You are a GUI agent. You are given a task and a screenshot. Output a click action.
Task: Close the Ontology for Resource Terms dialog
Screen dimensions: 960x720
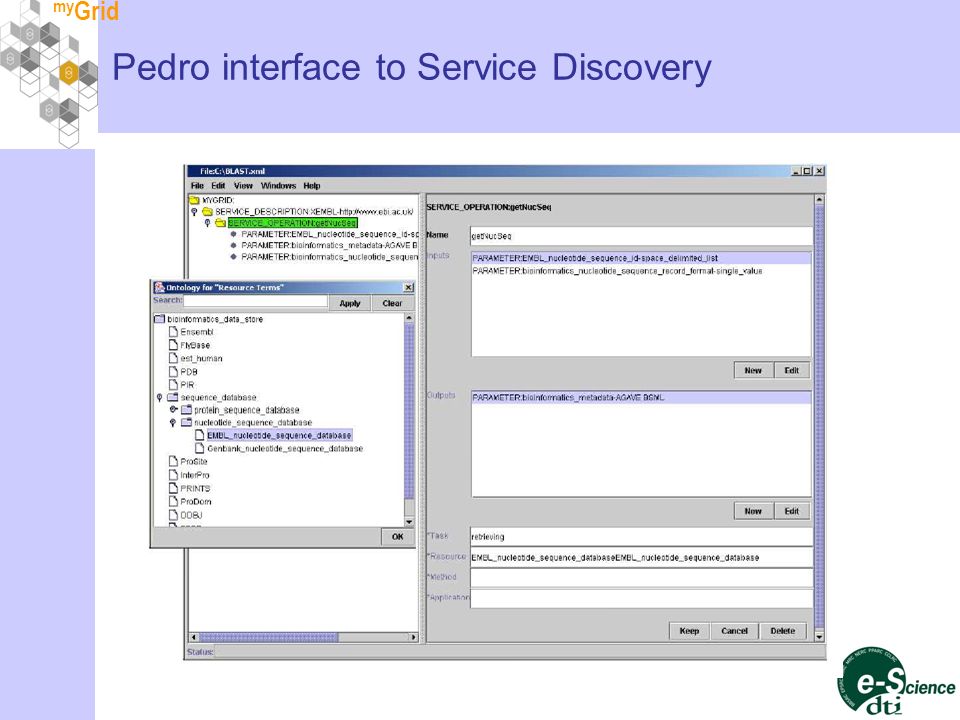pos(408,287)
